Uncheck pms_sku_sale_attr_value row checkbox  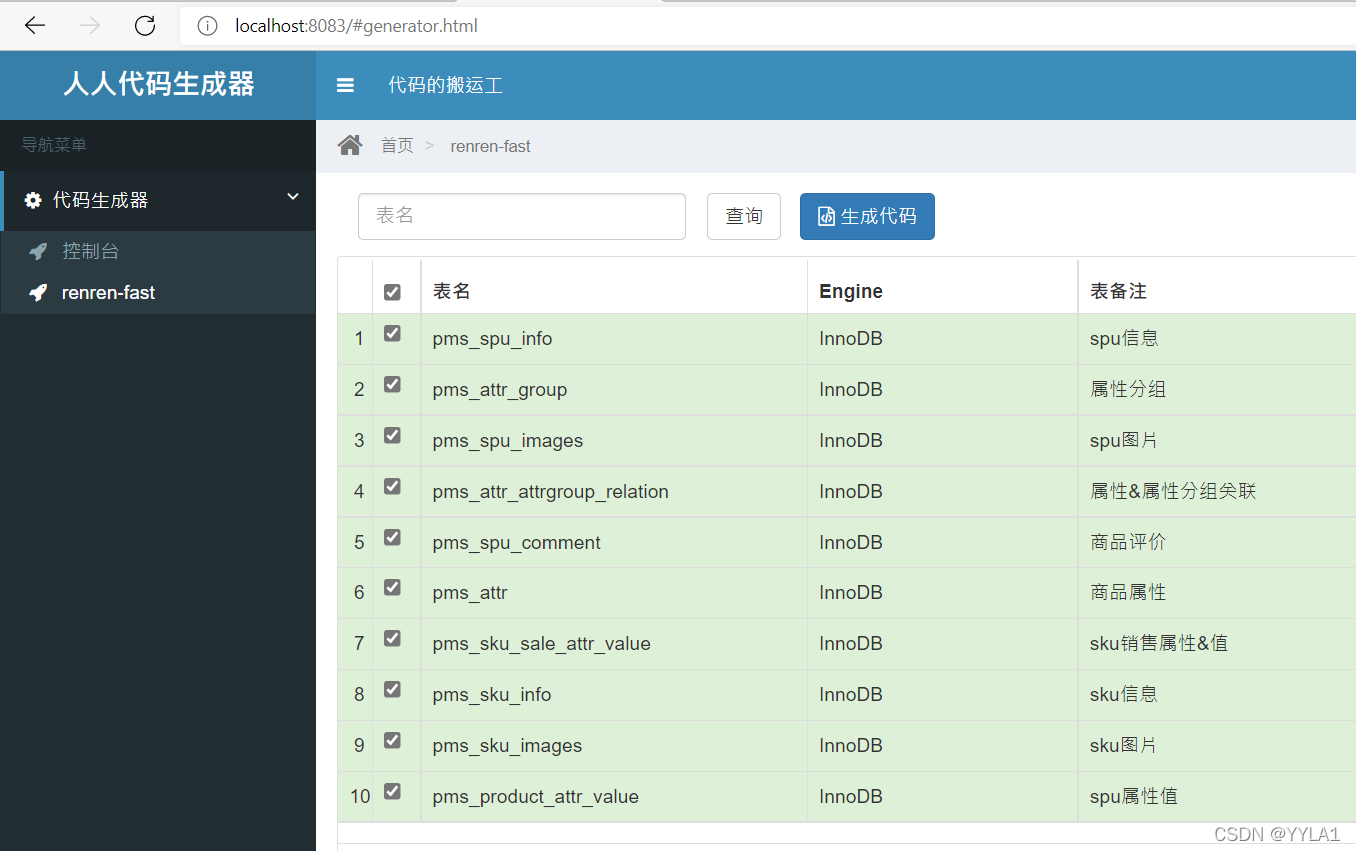pos(392,638)
